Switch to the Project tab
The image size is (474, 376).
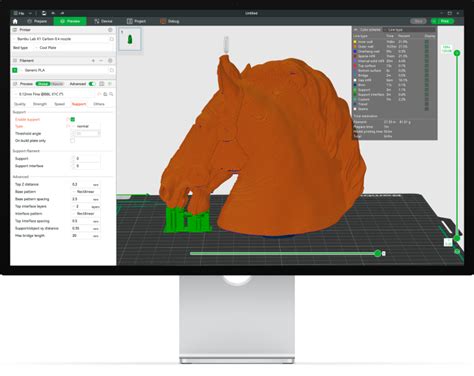[136, 21]
